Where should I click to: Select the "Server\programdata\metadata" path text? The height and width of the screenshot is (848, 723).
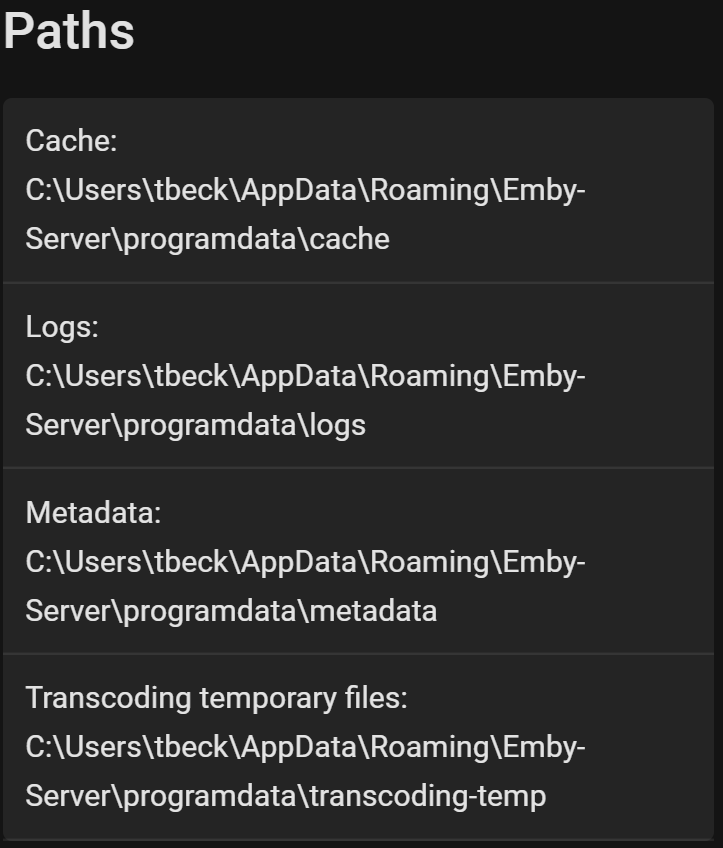pos(231,611)
